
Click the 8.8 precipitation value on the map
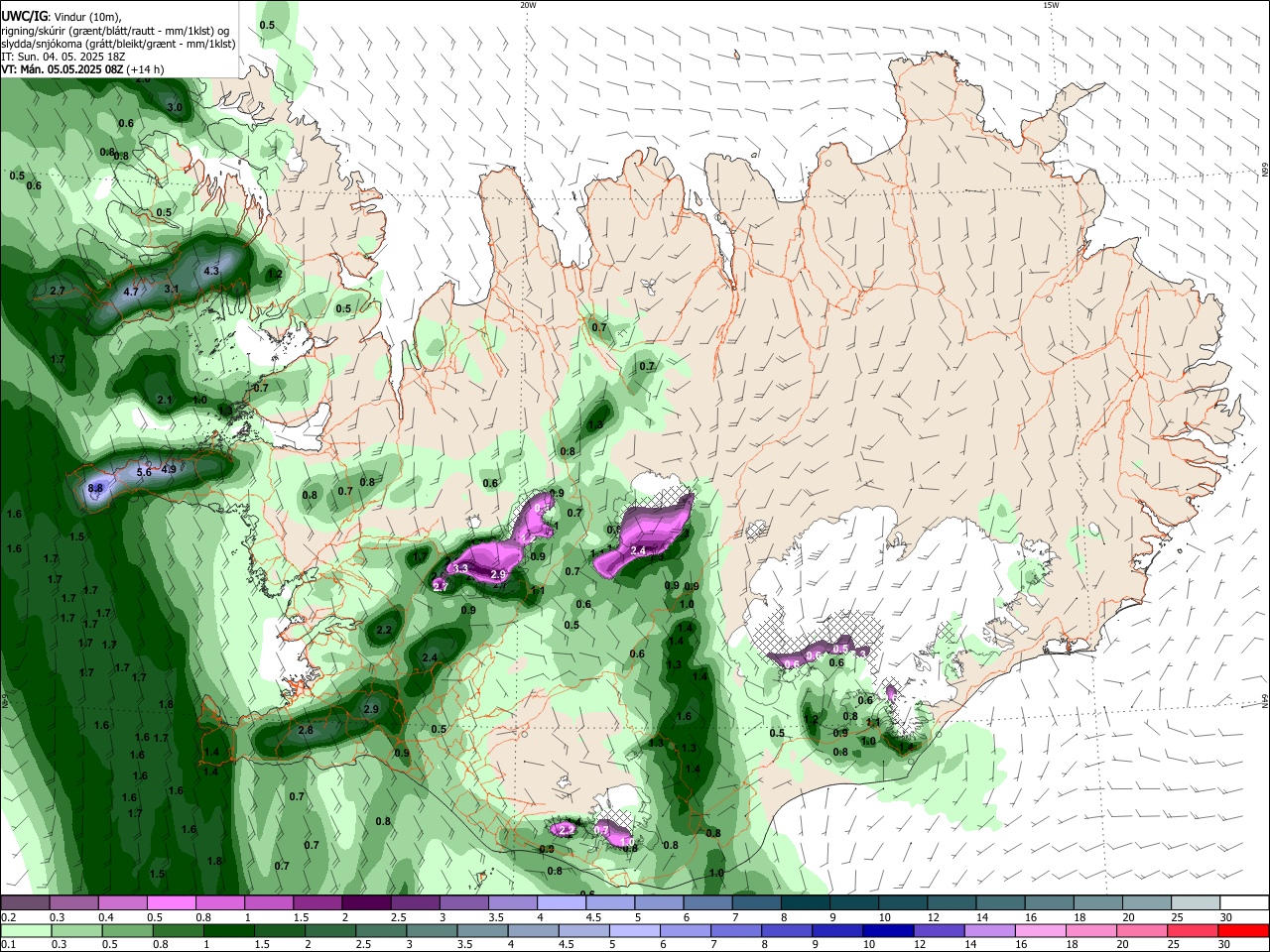pyautogui.click(x=95, y=488)
